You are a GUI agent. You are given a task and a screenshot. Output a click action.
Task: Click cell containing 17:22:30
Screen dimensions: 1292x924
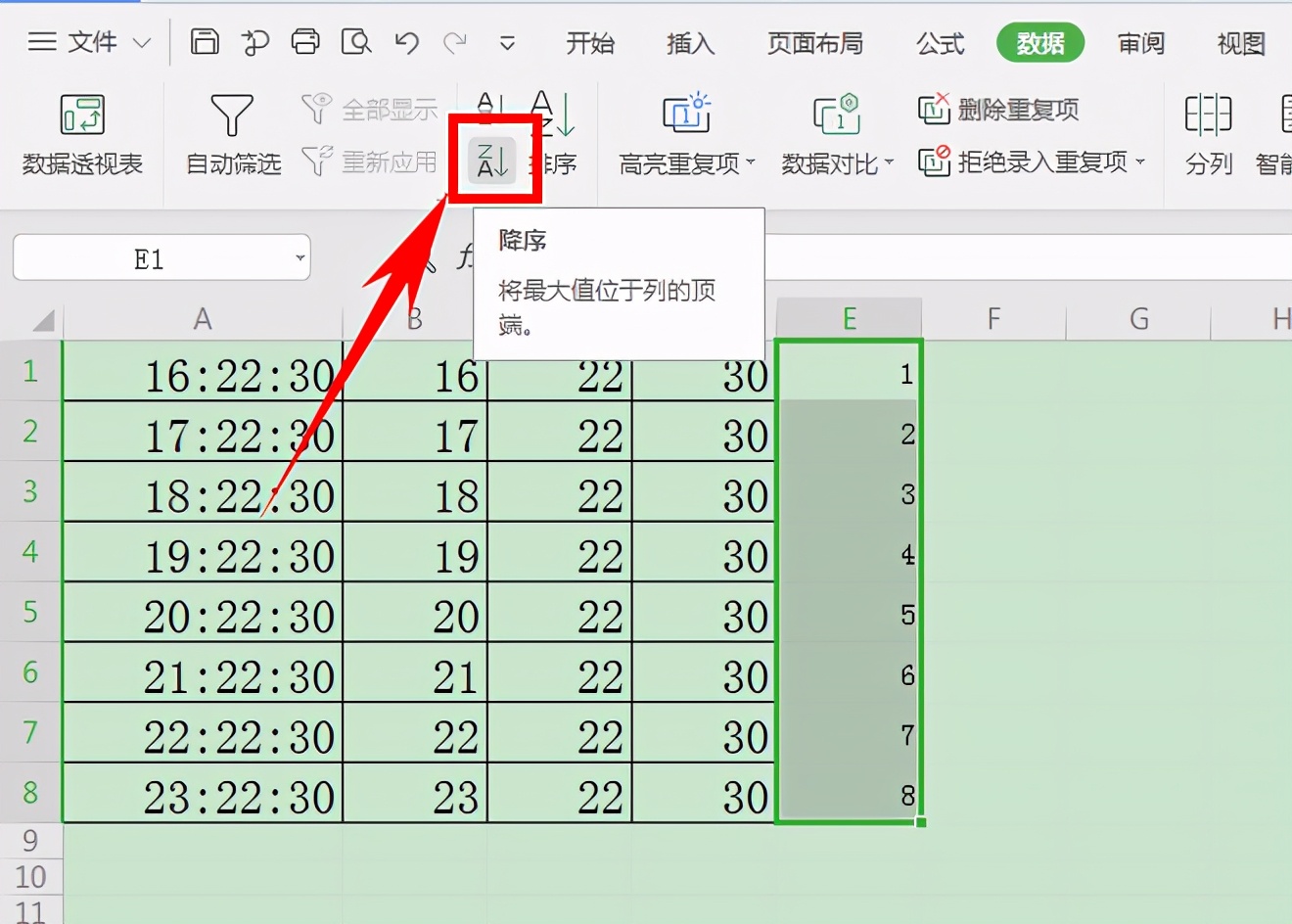(203, 432)
